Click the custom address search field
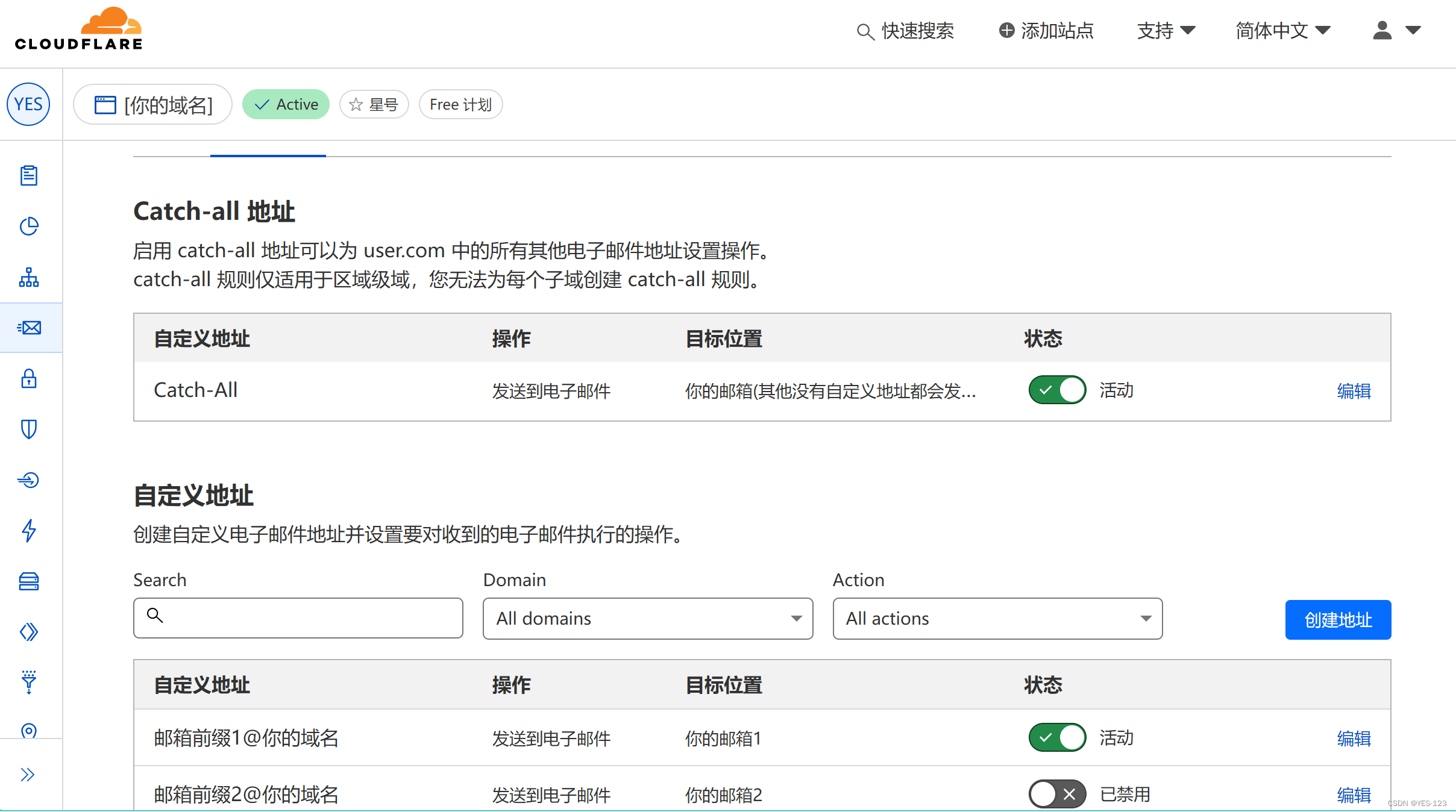The image size is (1456, 812). pyautogui.click(x=298, y=618)
